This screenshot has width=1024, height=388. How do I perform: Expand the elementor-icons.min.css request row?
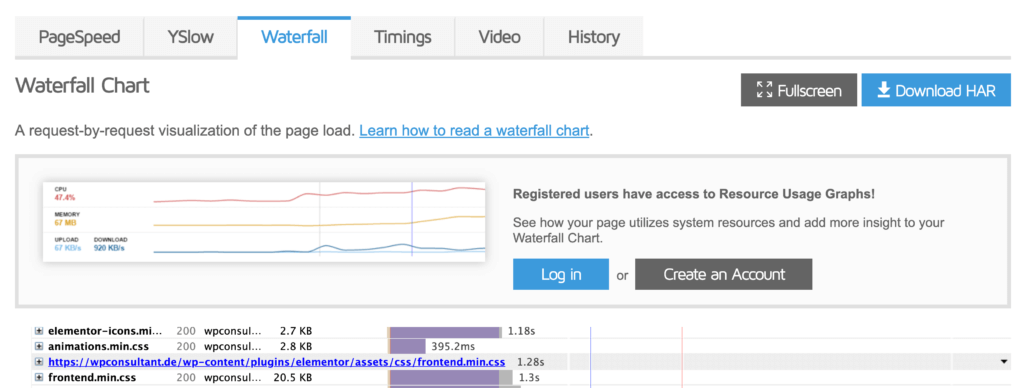[39, 331]
